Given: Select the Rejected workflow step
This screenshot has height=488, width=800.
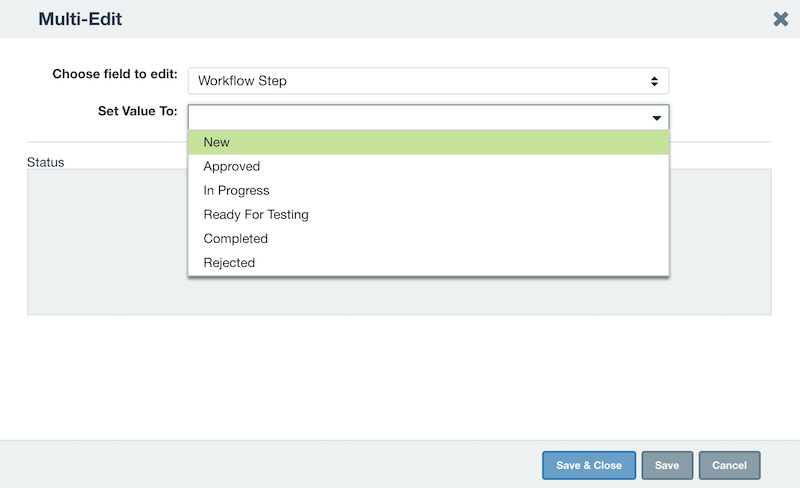Looking at the screenshot, I should tap(428, 262).
